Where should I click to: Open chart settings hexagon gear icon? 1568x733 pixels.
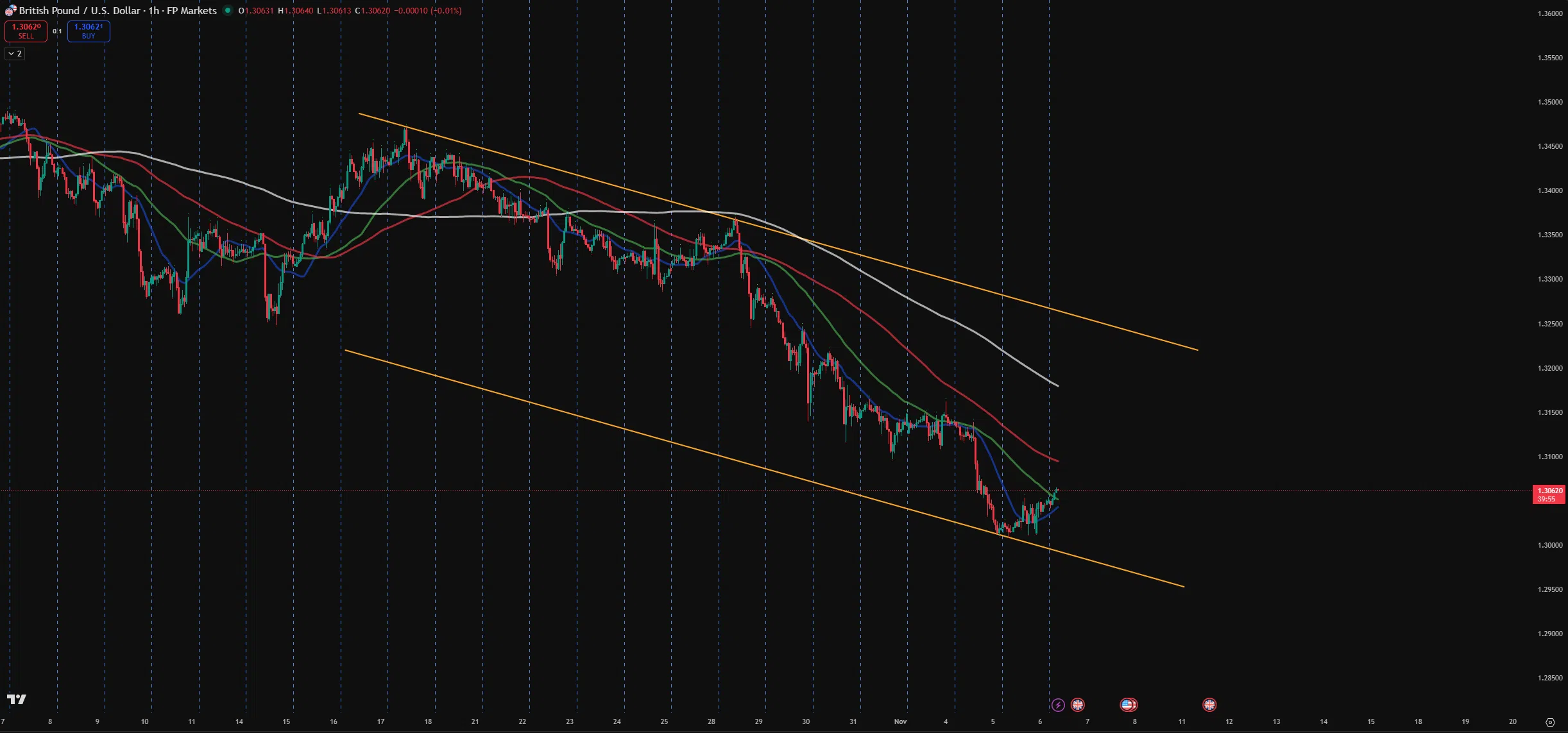coord(1550,722)
